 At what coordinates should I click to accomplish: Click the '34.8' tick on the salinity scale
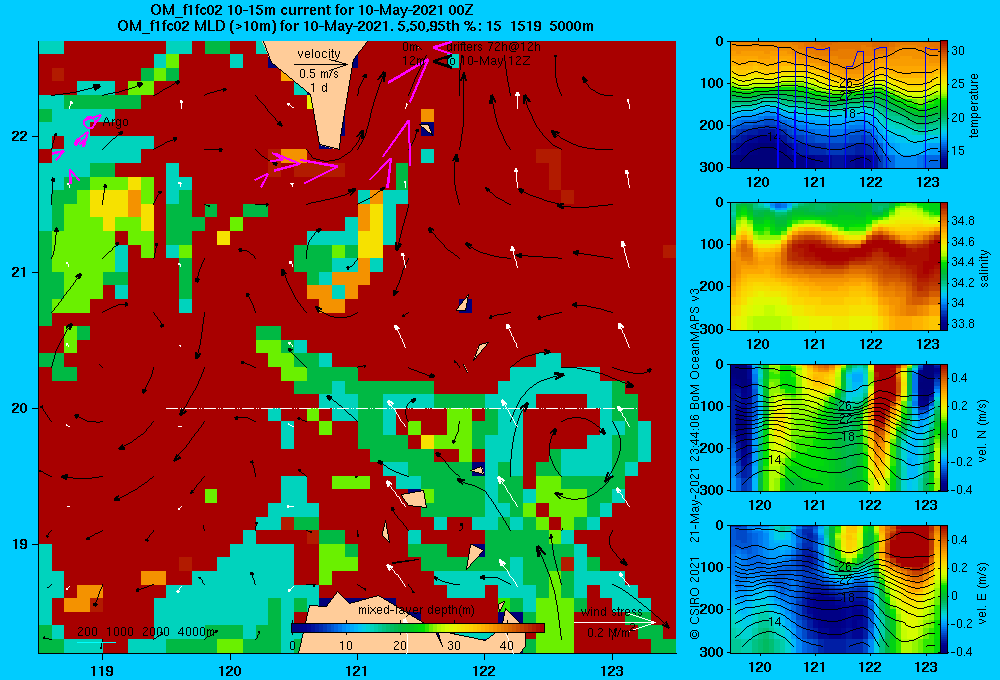[x=962, y=221]
